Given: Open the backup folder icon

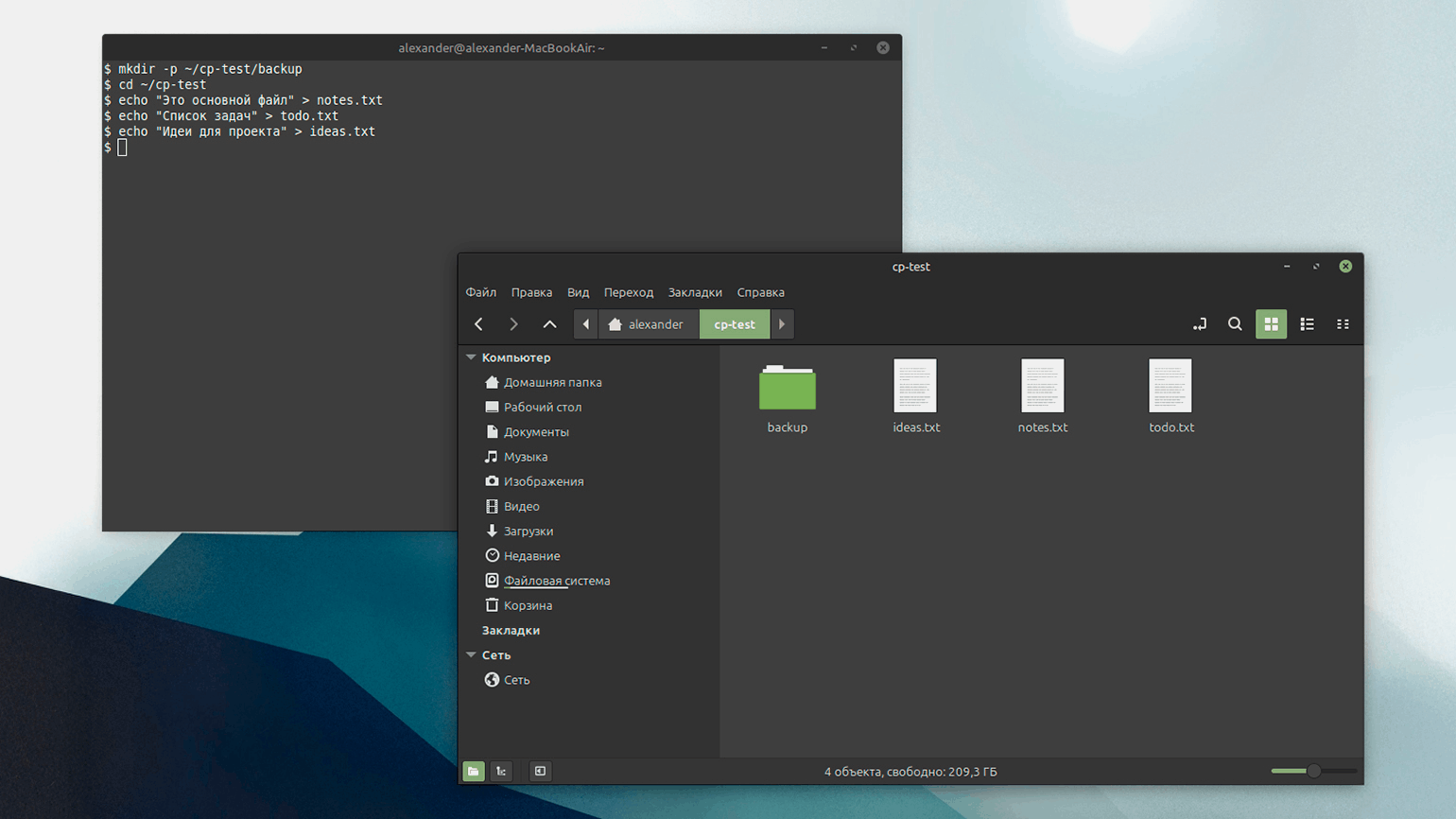Looking at the screenshot, I should coord(787,389).
